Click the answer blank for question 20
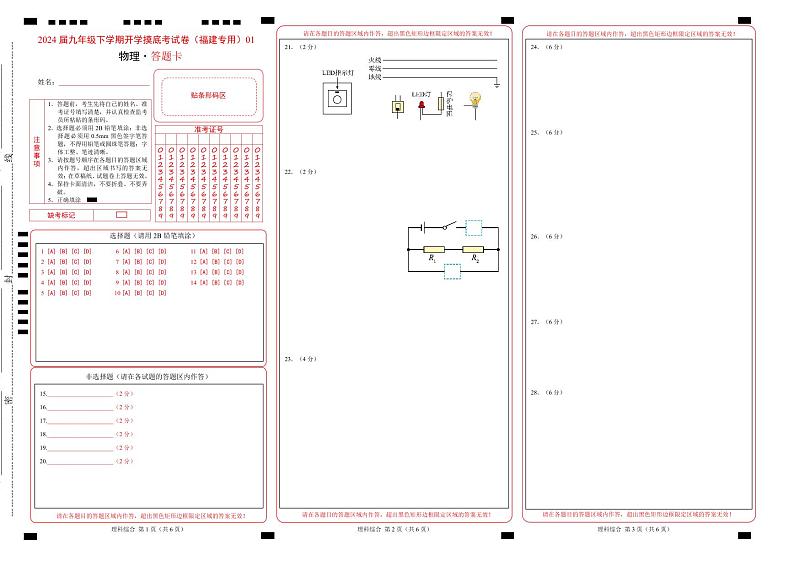The width and height of the screenshot is (794, 561). (x=80, y=461)
